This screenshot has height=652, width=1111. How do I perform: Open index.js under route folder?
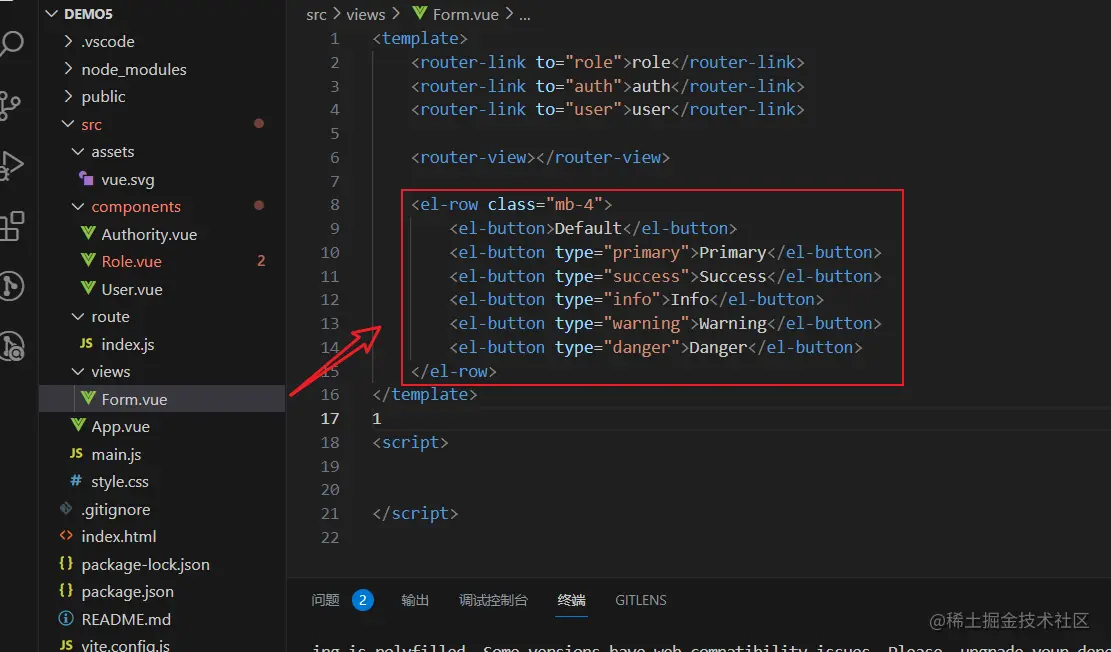[x=128, y=344]
